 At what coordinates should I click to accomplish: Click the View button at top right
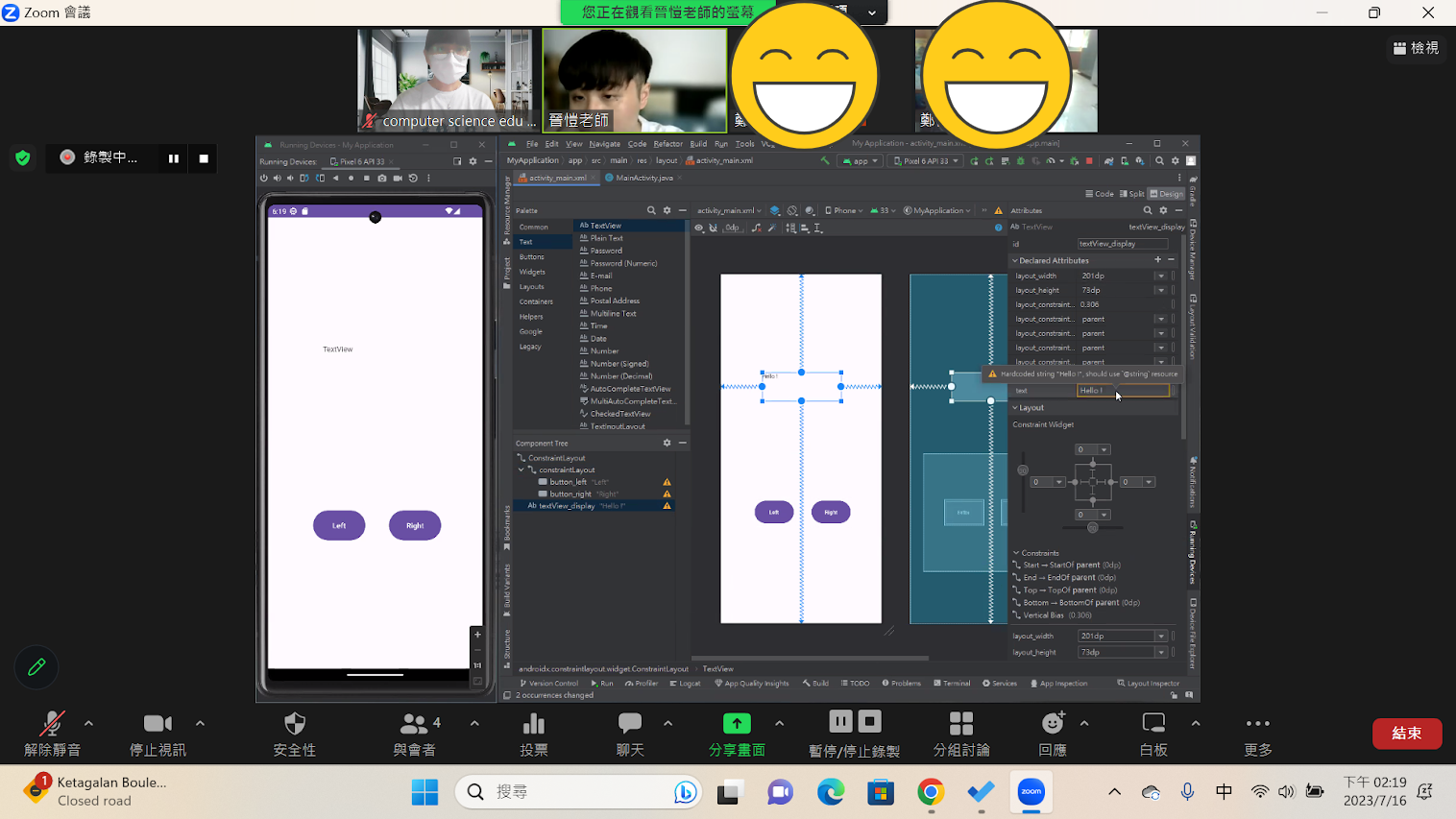tap(1416, 48)
